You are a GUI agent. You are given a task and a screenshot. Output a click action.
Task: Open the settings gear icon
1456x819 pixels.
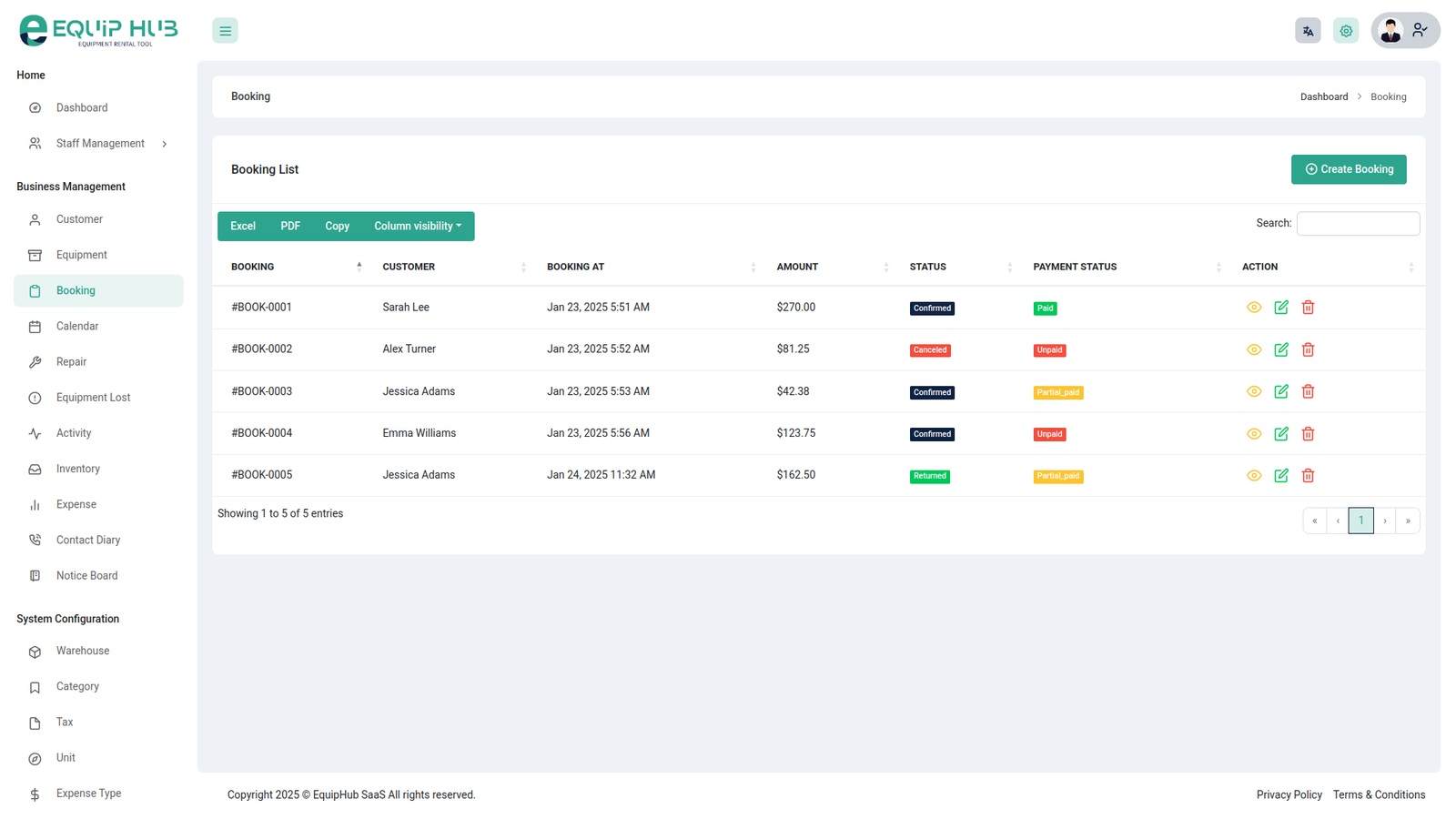click(x=1346, y=31)
